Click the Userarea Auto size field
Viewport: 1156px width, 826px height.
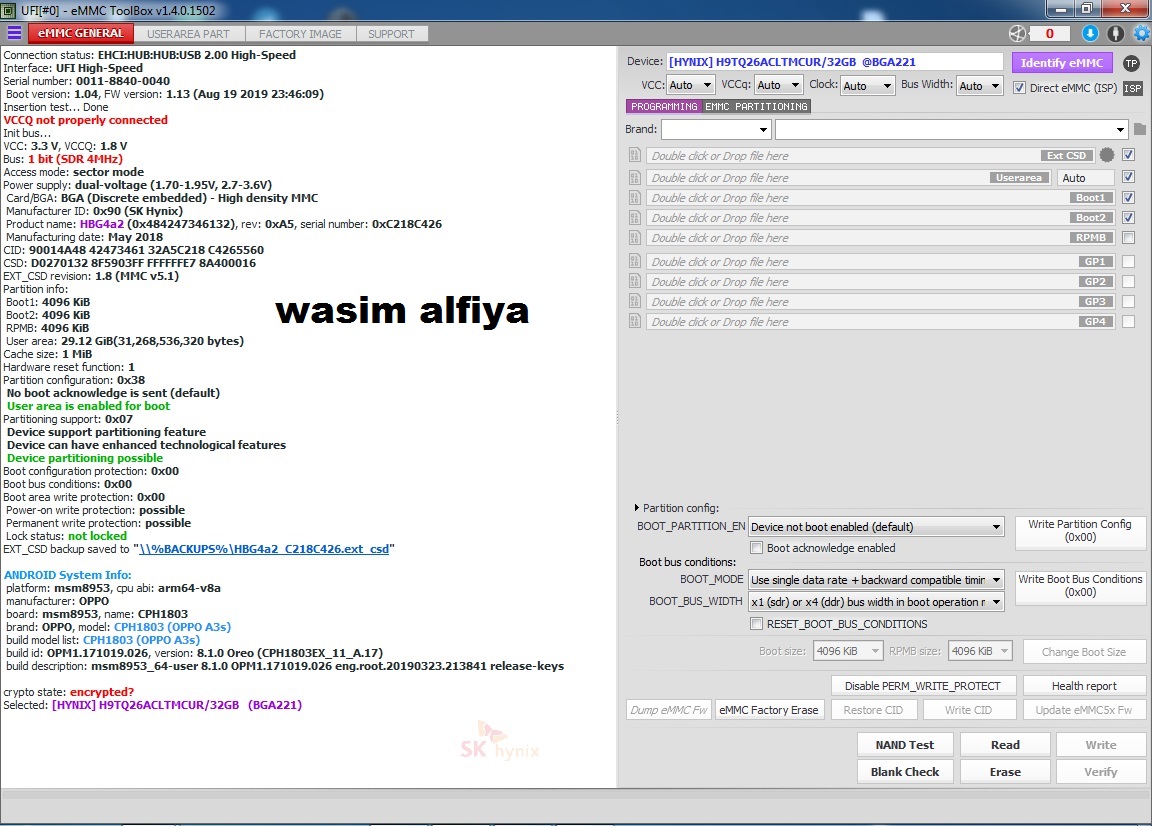[1085, 178]
